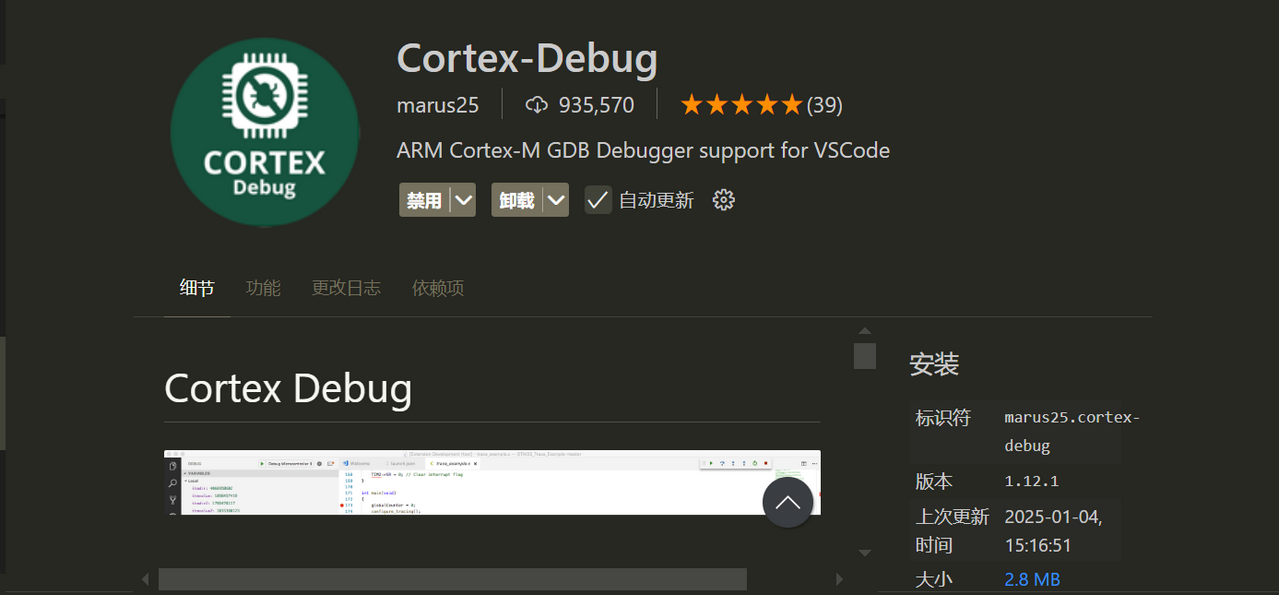
Task: Click the horizontal scrollbar left arrow
Action: 145,579
